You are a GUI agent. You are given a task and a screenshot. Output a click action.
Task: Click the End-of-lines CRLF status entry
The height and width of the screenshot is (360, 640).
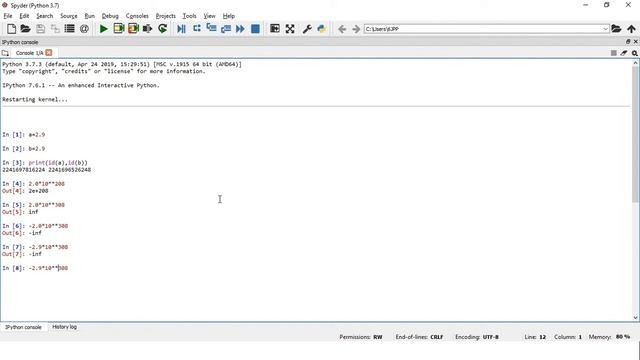pyautogui.click(x=419, y=337)
